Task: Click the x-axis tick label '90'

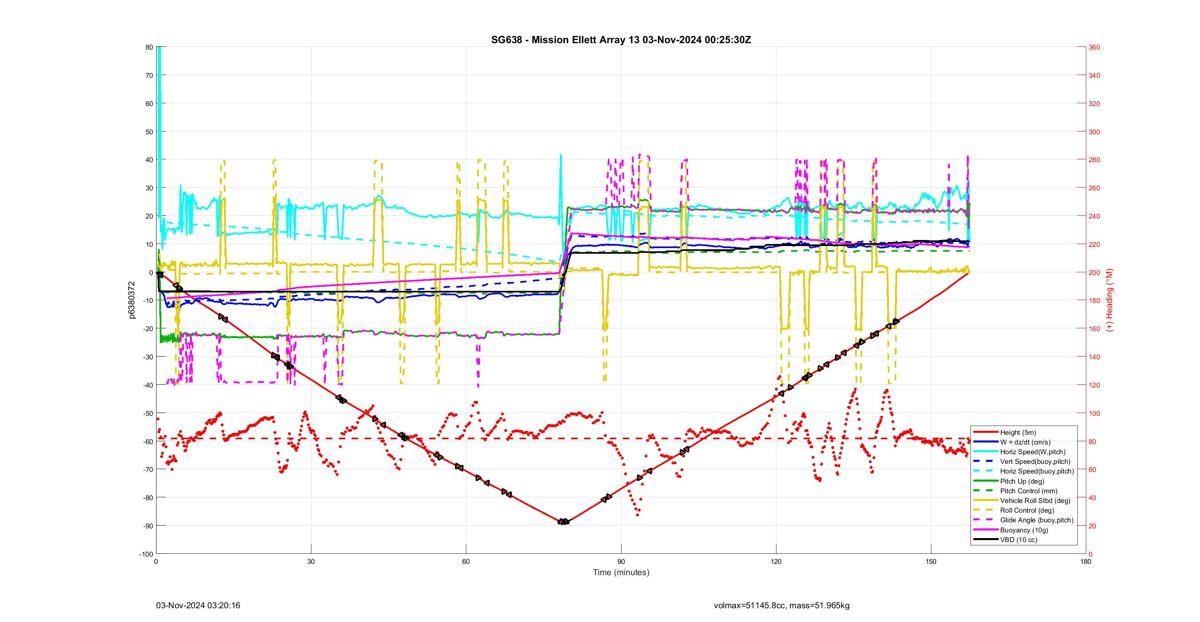Action: (621, 561)
